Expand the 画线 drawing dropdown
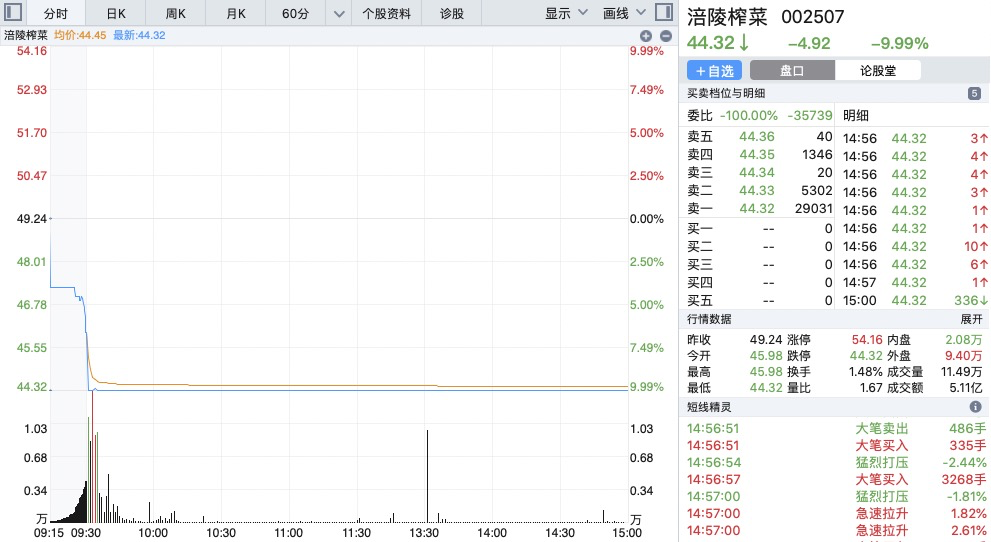This screenshot has height=542, width=991. (624, 13)
